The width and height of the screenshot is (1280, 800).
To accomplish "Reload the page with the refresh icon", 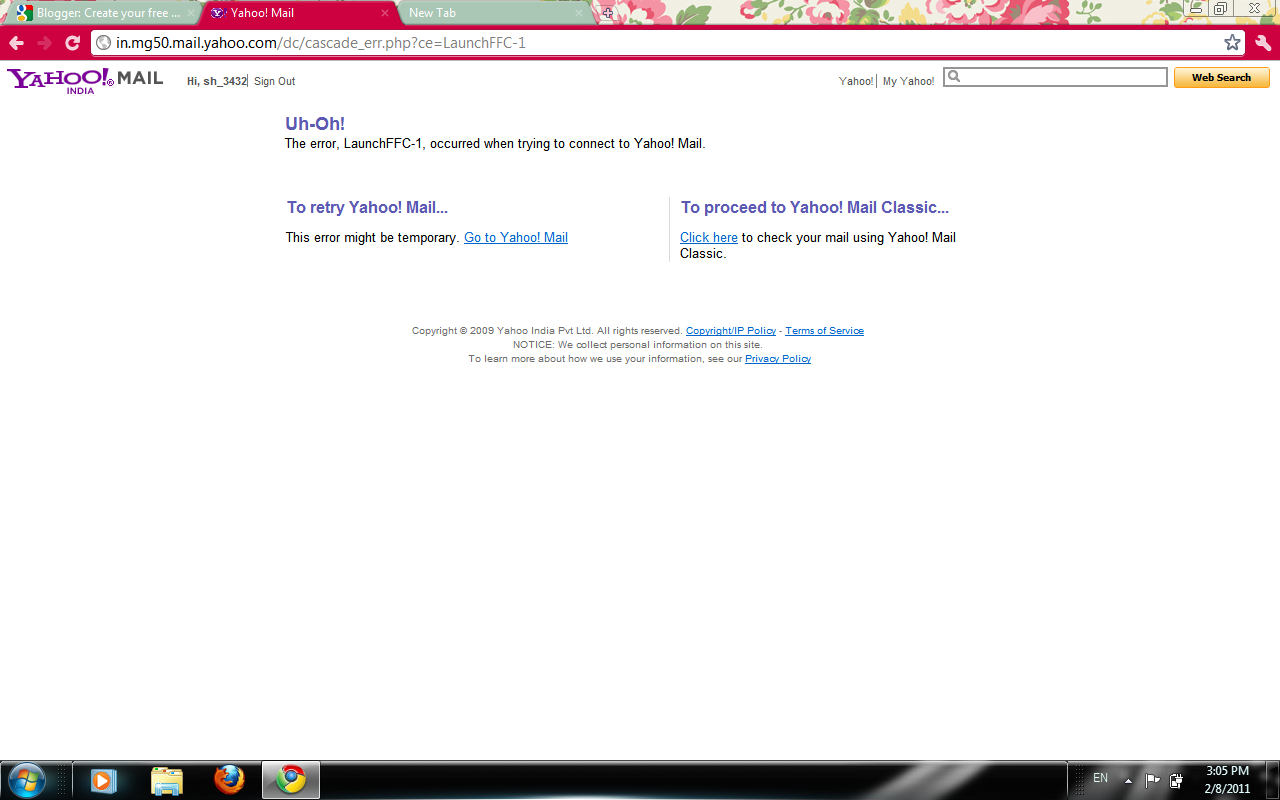I will [x=72, y=43].
